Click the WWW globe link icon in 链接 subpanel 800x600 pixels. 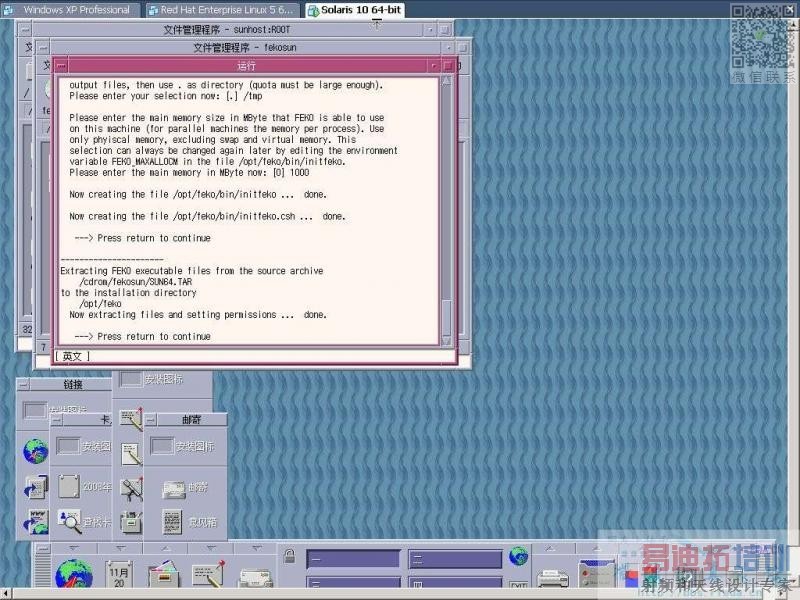tap(36, 521)
